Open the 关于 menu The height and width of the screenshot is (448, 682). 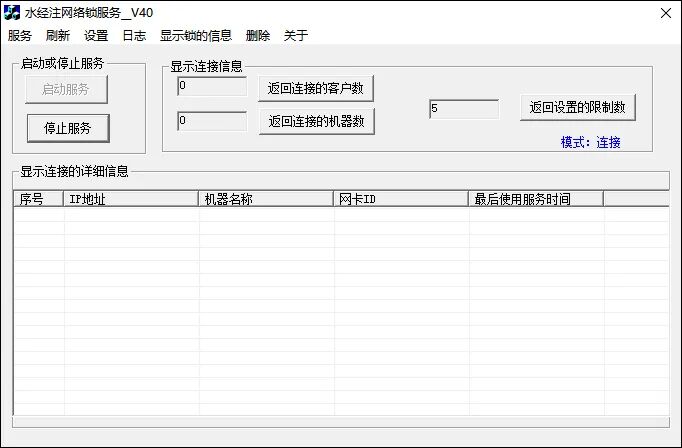[x=296, y=36]
